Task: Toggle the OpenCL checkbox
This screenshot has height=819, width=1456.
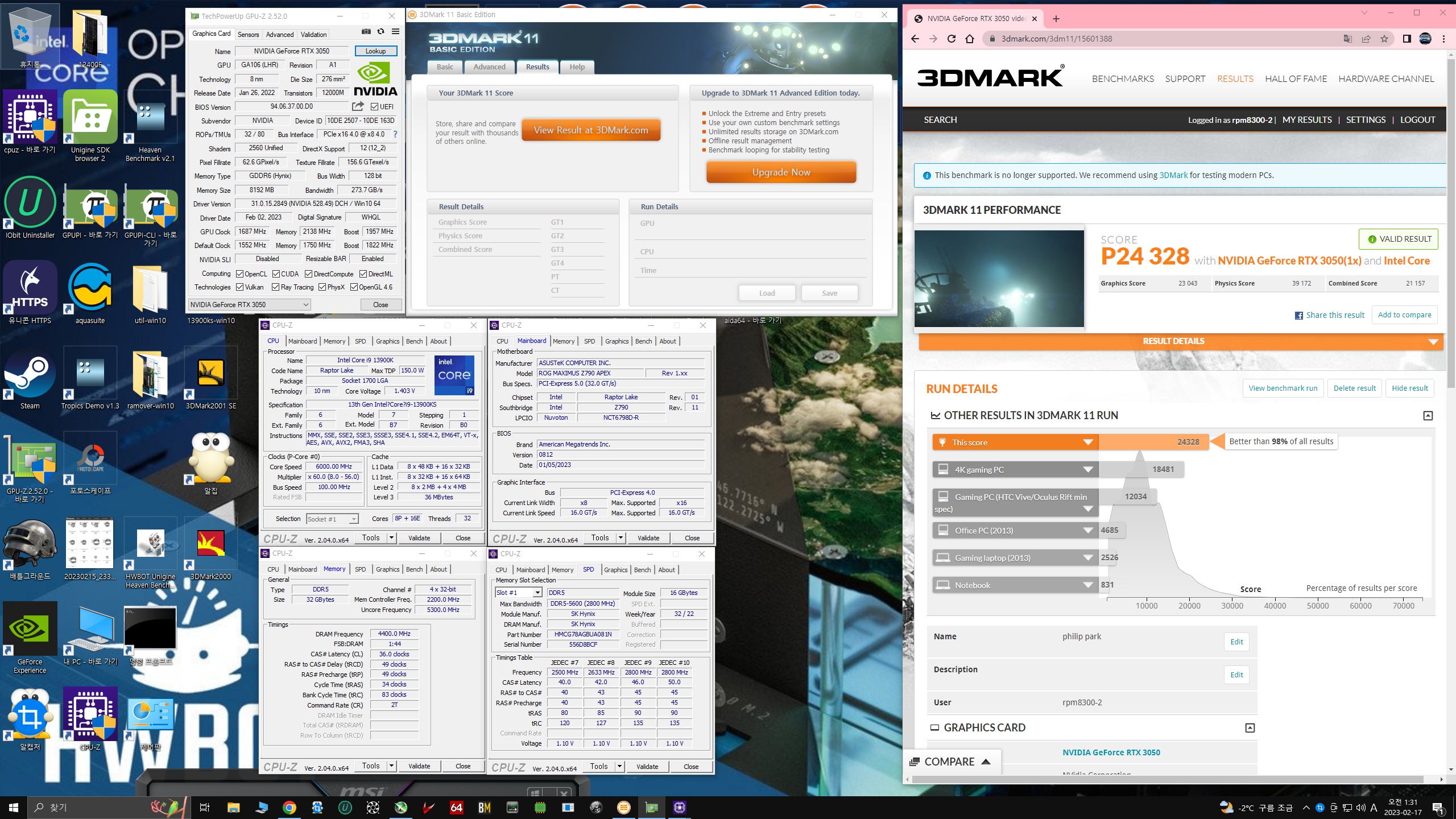Action: pos(240,274)
